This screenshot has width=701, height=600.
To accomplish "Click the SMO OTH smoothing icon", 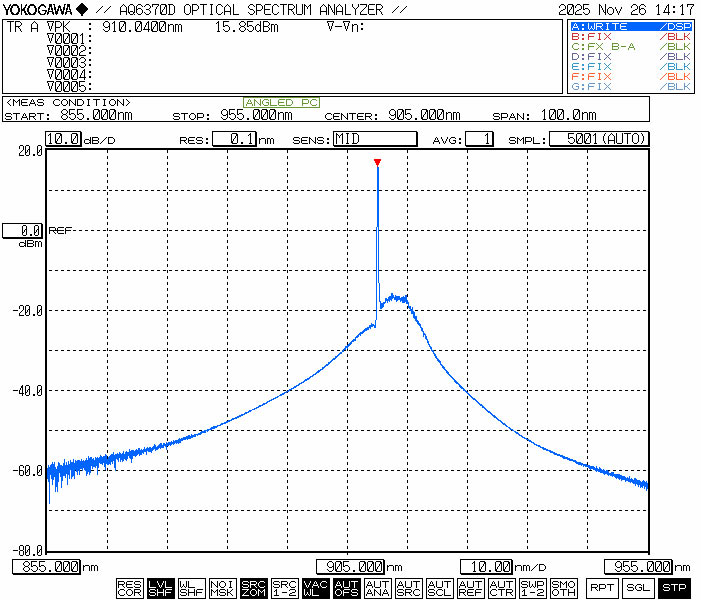I will (x=563, y=588).
